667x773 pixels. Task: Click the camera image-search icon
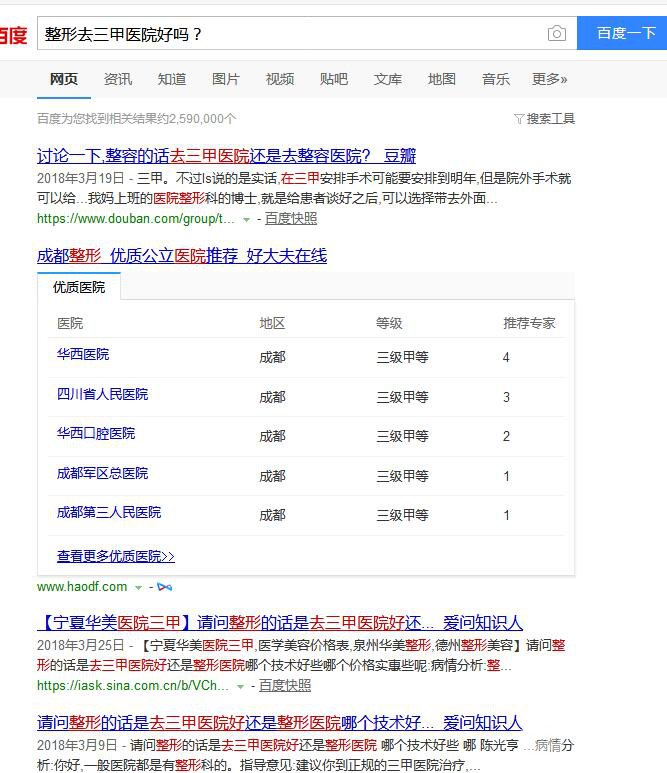pyautogui.click(x=557, y=33)
